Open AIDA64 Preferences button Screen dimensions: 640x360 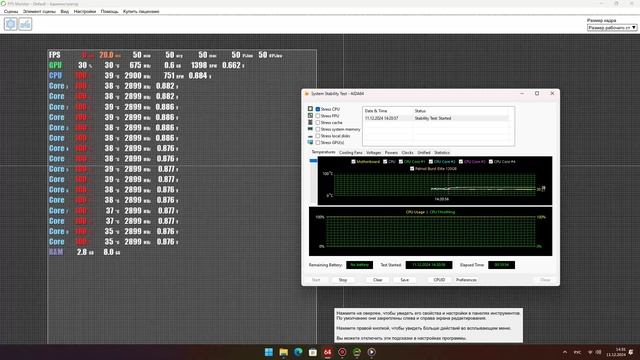[466, 280]
